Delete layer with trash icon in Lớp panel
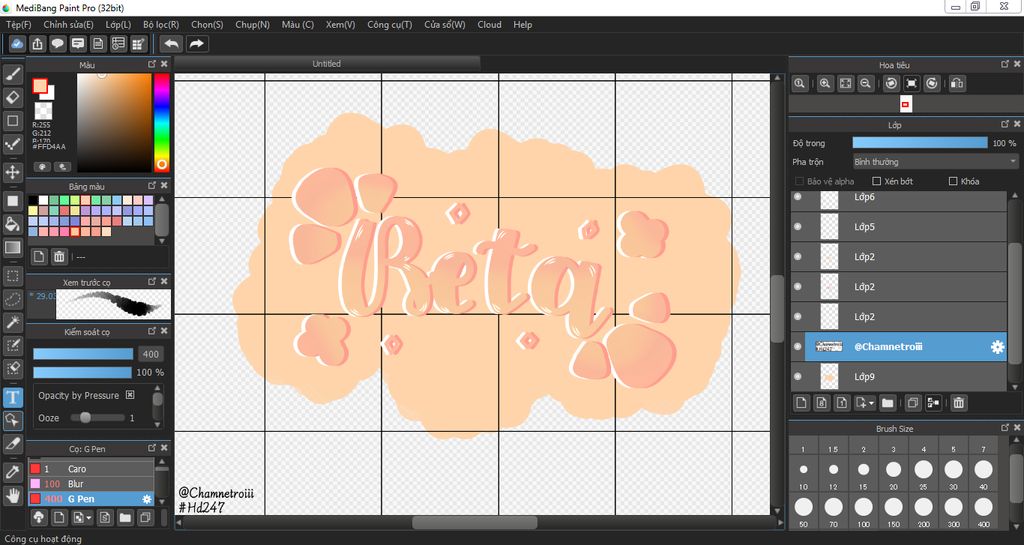The height and width of the screenshot is (545, 1024). [x=958, y=403]
